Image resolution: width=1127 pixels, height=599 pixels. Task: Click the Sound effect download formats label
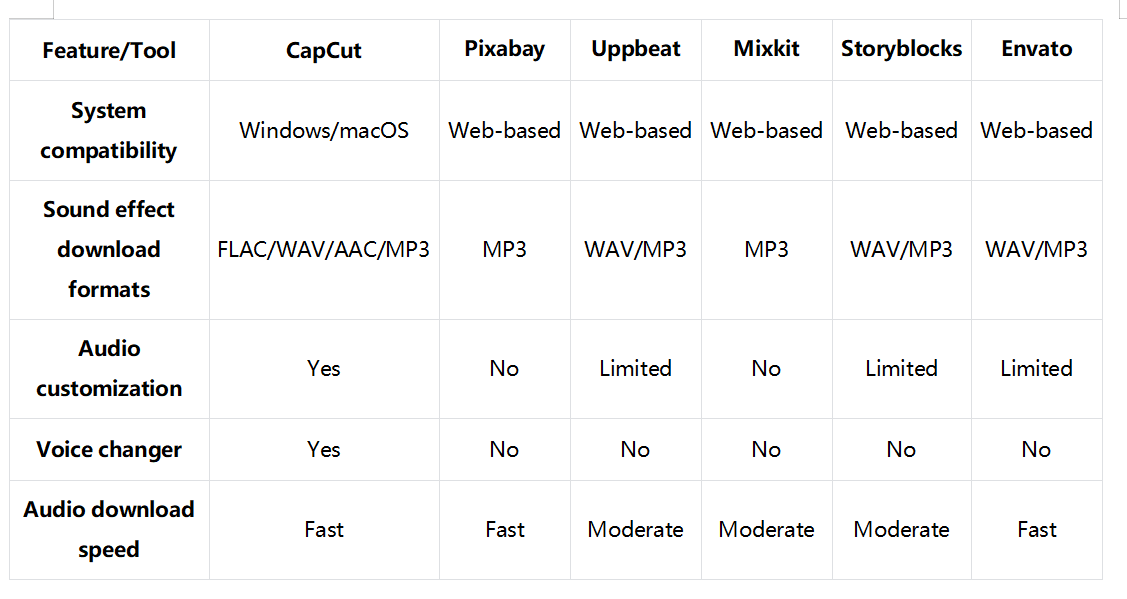[x=109, y=249]
